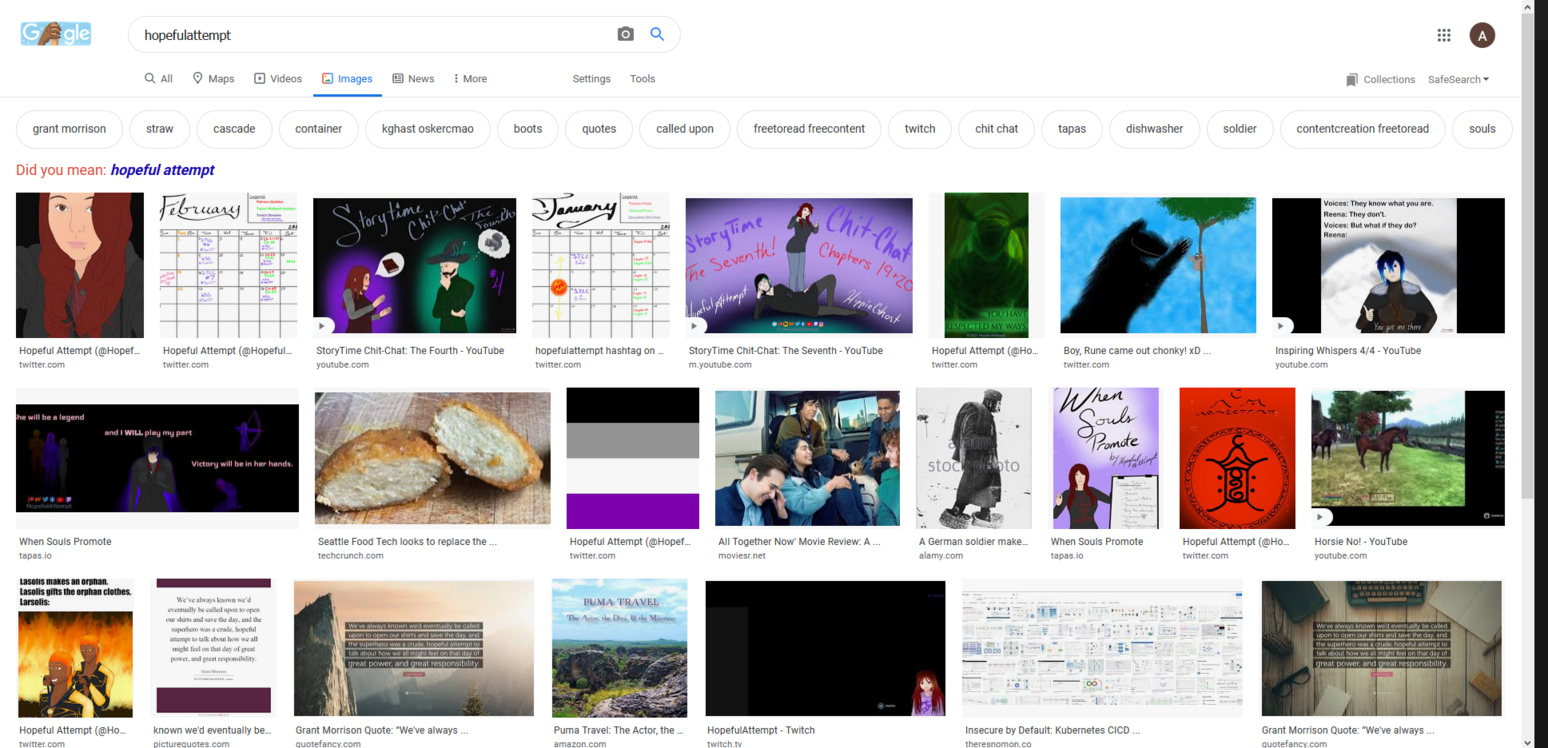Open the Tools options
Viewport: 1548px width, 748px height.
click(642, 79)
